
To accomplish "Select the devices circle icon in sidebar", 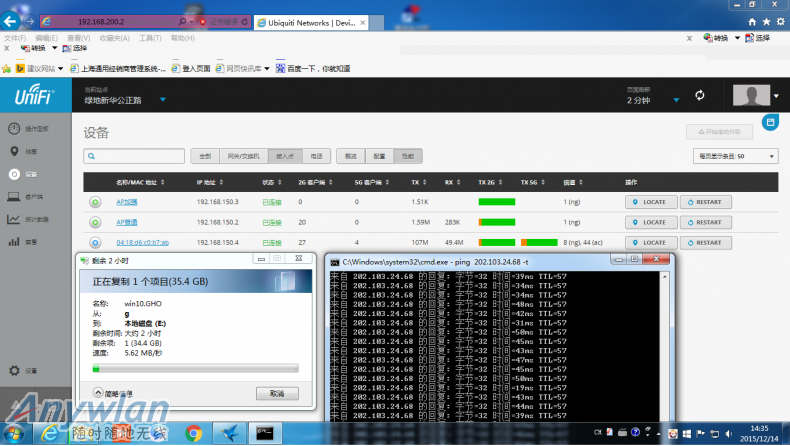I will tap(14, 174).
